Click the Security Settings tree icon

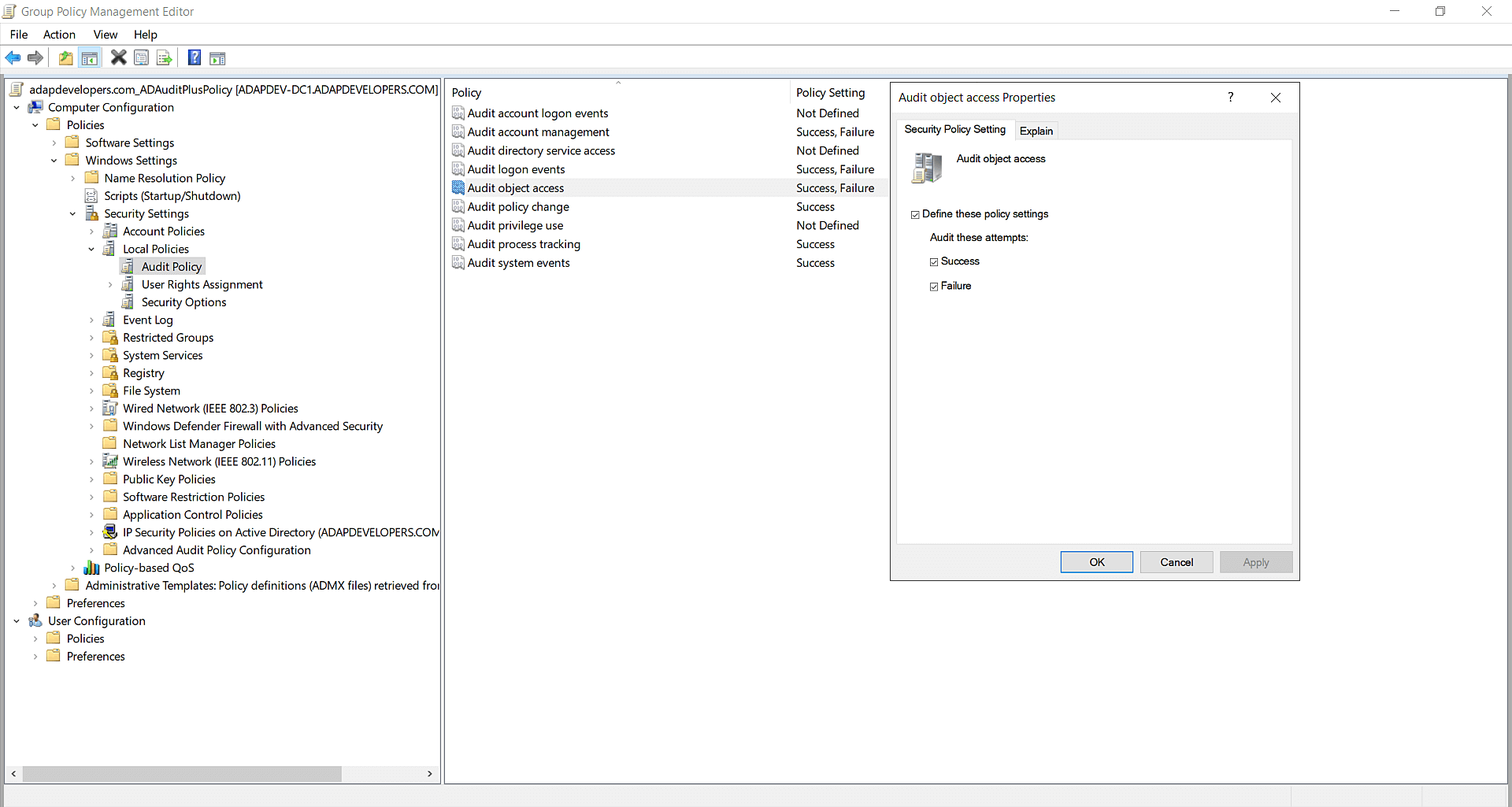92,213
